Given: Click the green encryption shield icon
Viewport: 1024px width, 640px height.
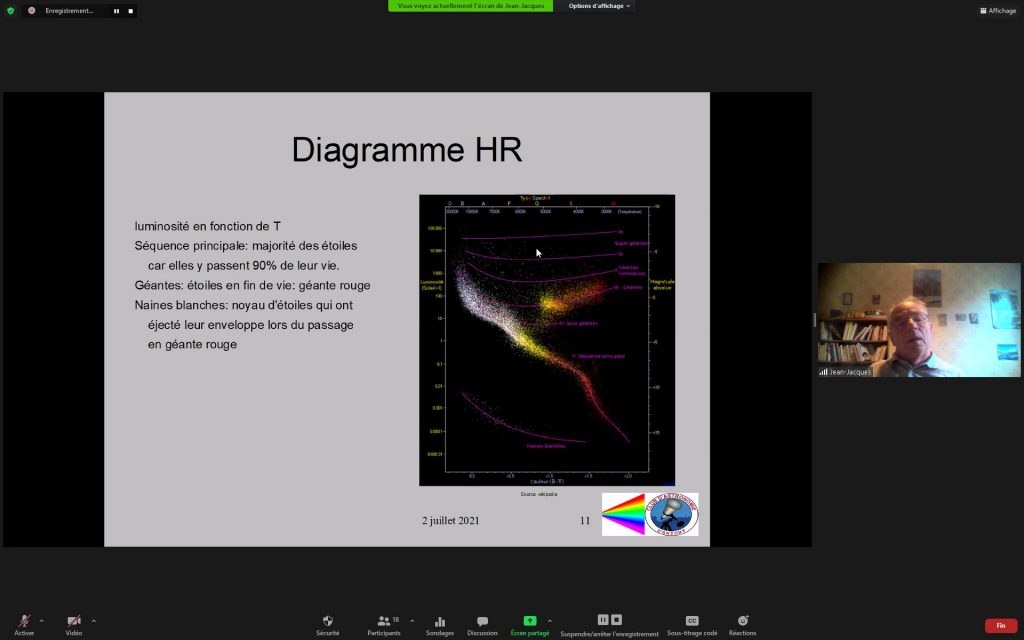Looking at the screenshot, I should point(10,10).
